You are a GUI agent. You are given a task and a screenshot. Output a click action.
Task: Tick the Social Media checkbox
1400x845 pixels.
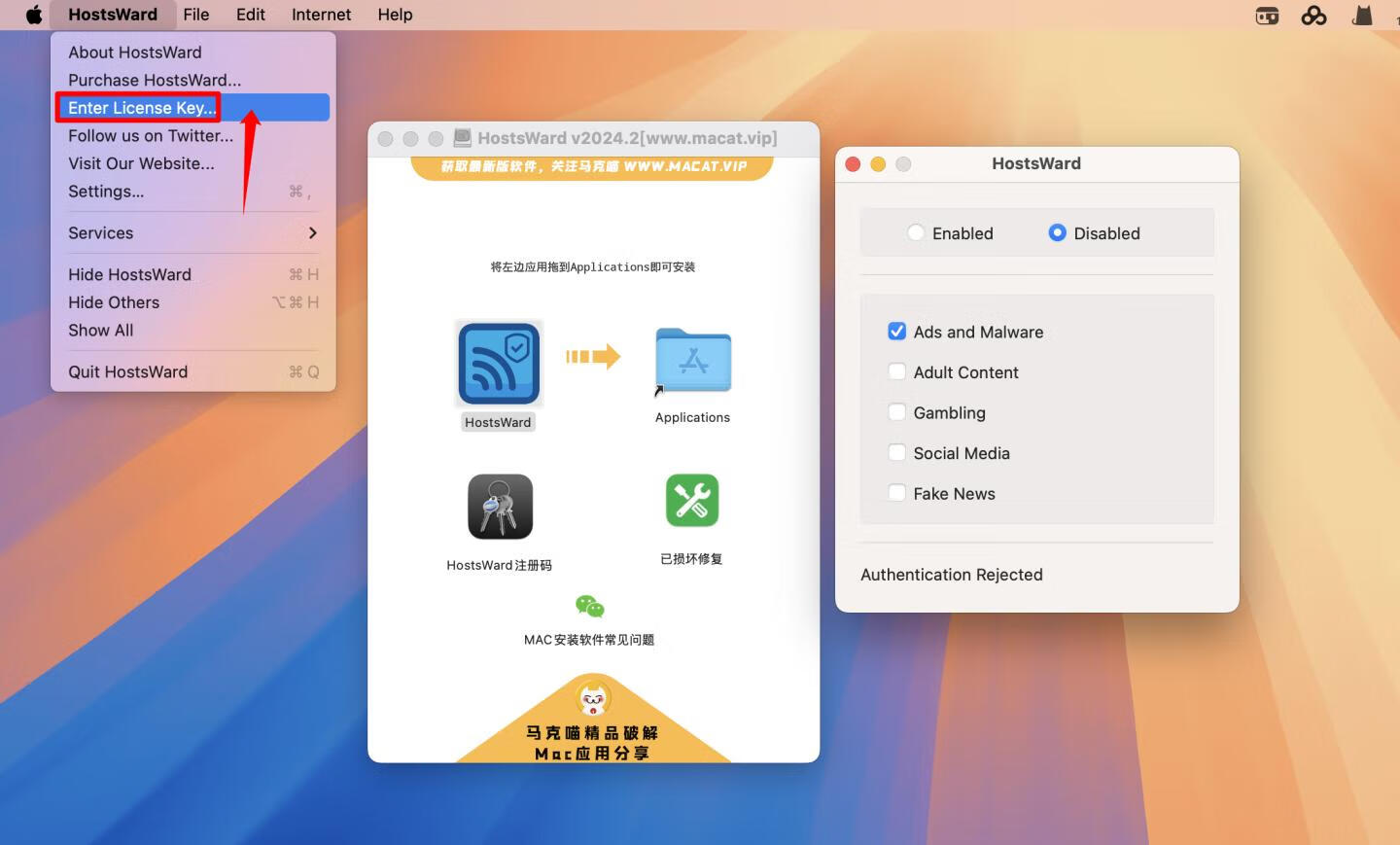[896, 452]
